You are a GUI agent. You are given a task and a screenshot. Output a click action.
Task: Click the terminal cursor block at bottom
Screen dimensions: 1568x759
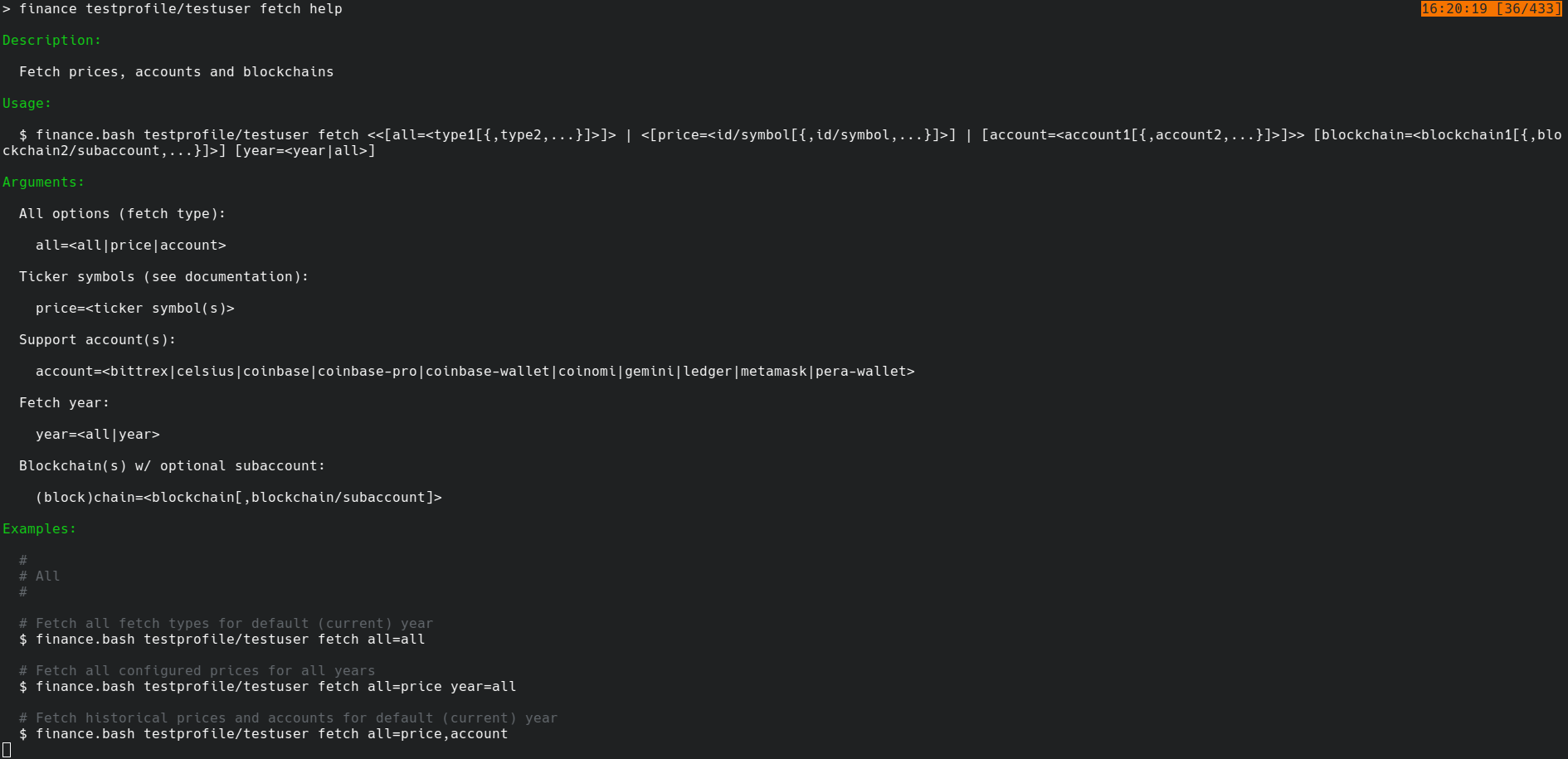point(7,750)
